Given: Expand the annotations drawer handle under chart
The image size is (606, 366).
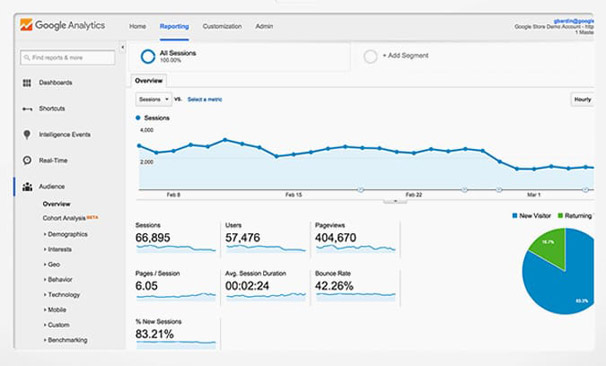Looking at the screenshot, I should [x=395, y=201].
